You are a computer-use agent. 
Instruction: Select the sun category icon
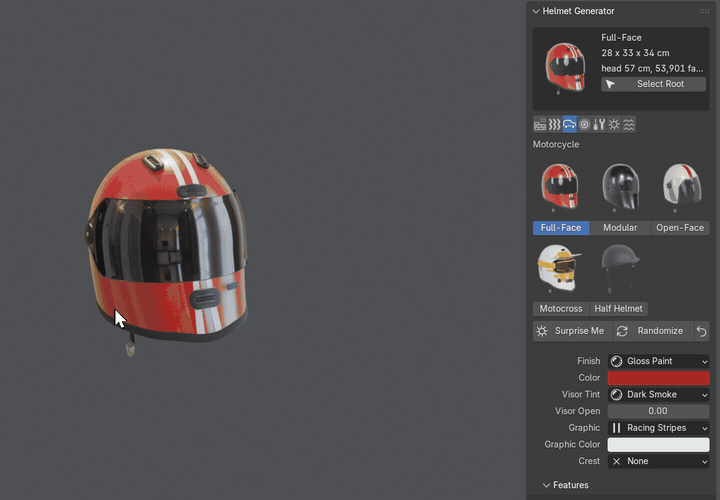pos(614,124)
